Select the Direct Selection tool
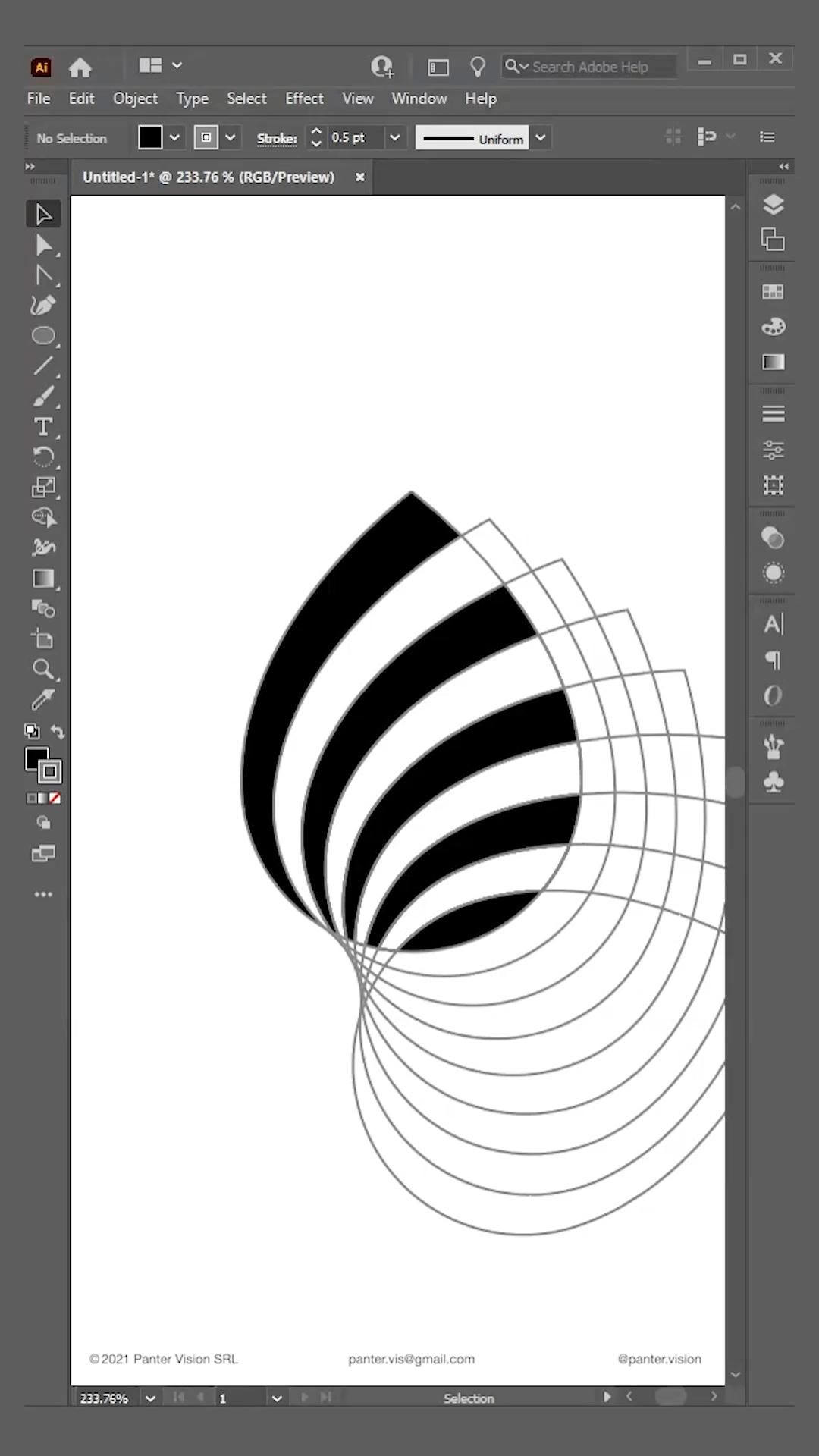The height and width of the screenshot is (1456, 819). click(43, 246)
